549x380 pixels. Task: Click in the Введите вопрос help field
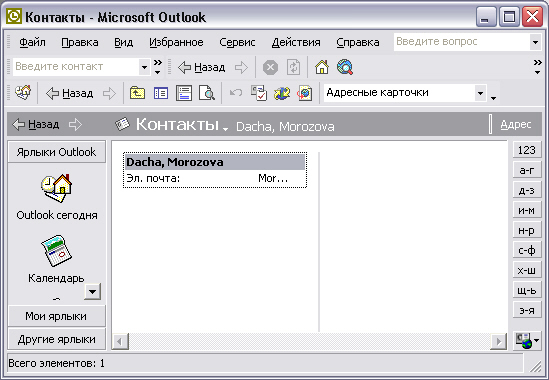point(461,42)
